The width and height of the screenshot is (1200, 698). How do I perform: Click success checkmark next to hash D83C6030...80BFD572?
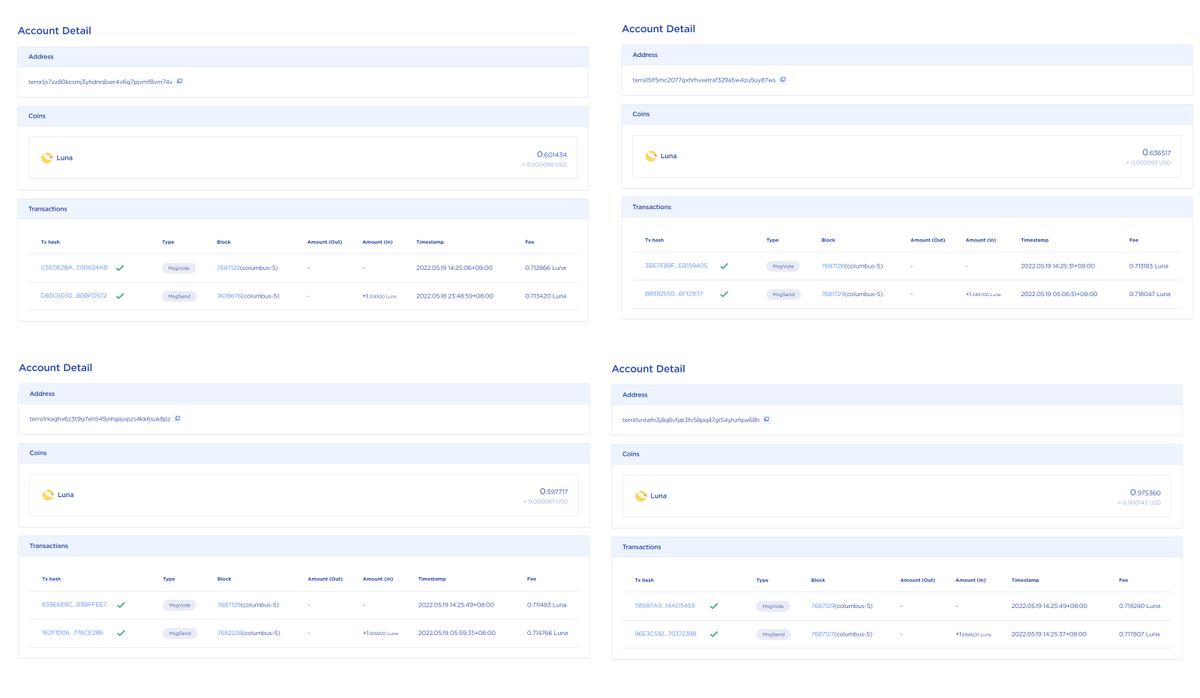click(120, 296)
